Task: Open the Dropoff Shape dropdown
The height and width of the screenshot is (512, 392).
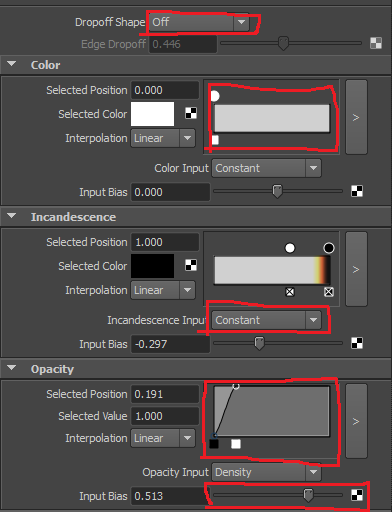Action: (199, 22)
